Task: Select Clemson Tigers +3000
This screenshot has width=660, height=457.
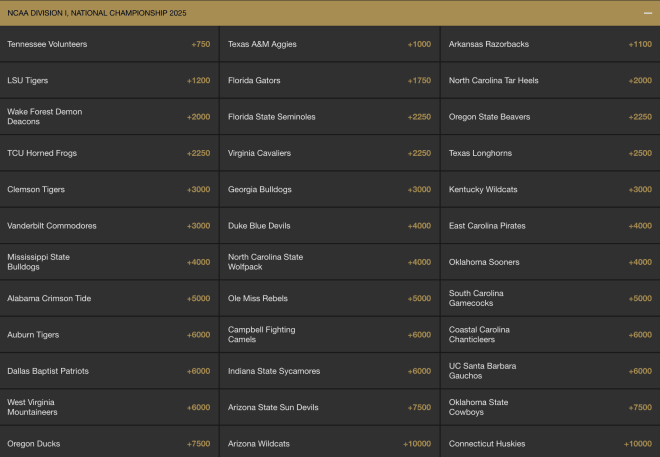Action: click(x=109, y=189)
